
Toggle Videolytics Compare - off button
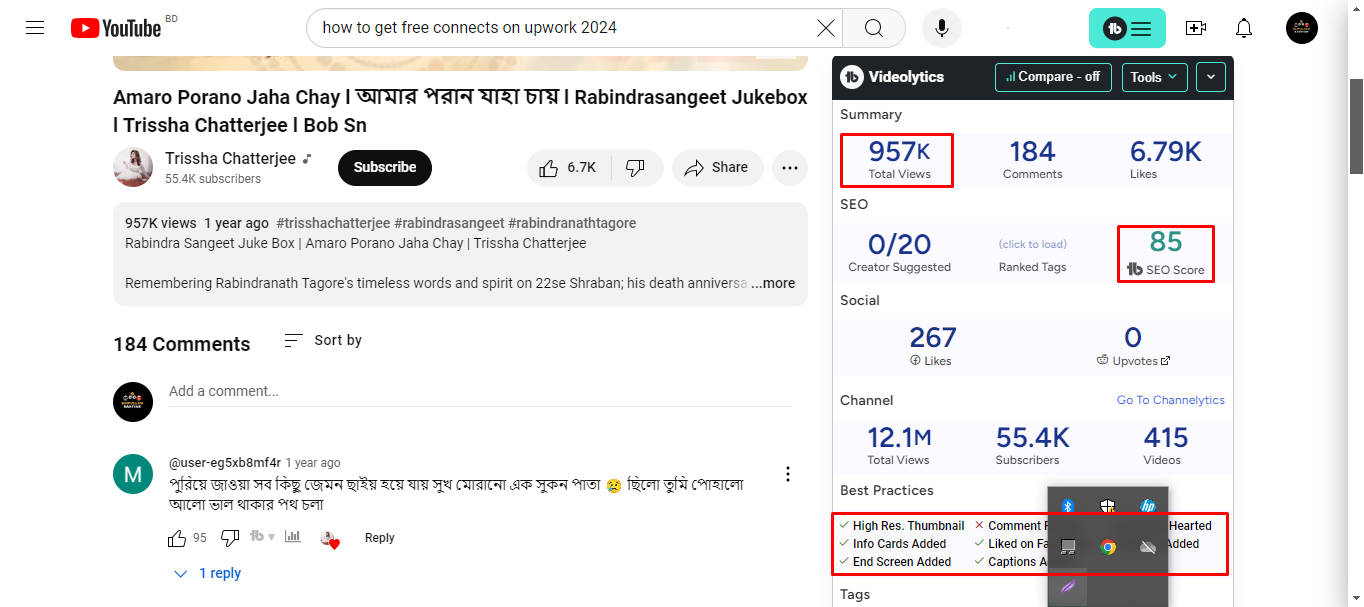click(1053, 77)
